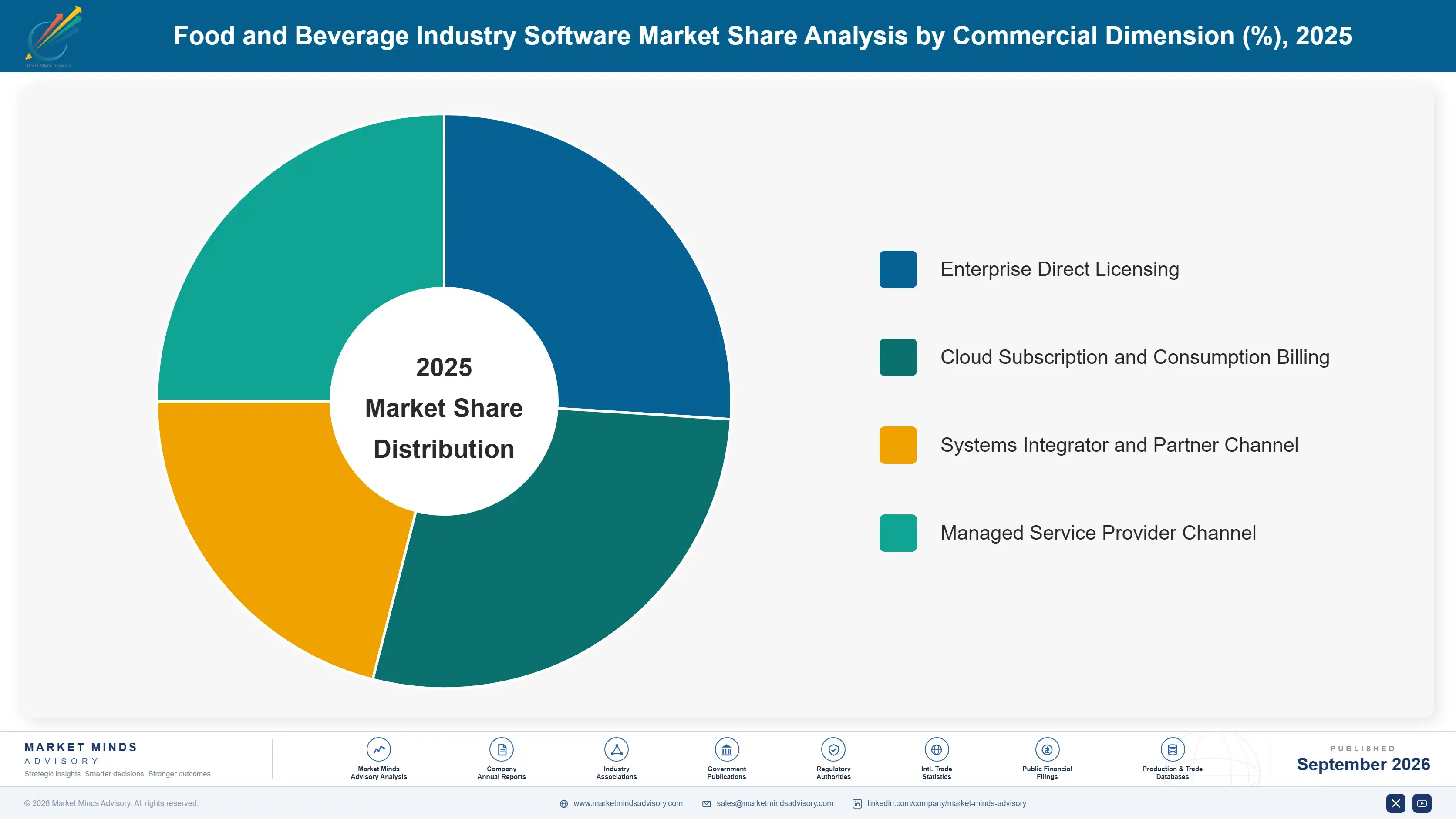The image size is (1456, 819).
Task: Click the Market Minds Advisory Analysis chart icon
Action: [378, 749]
